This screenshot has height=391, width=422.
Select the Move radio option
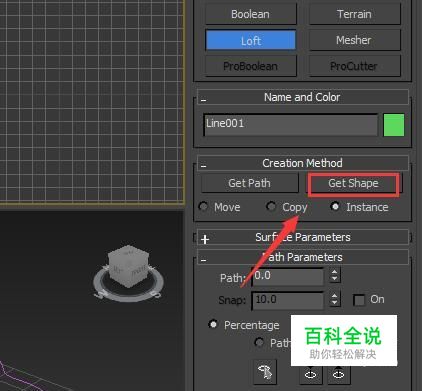click(x=203, y=207)
